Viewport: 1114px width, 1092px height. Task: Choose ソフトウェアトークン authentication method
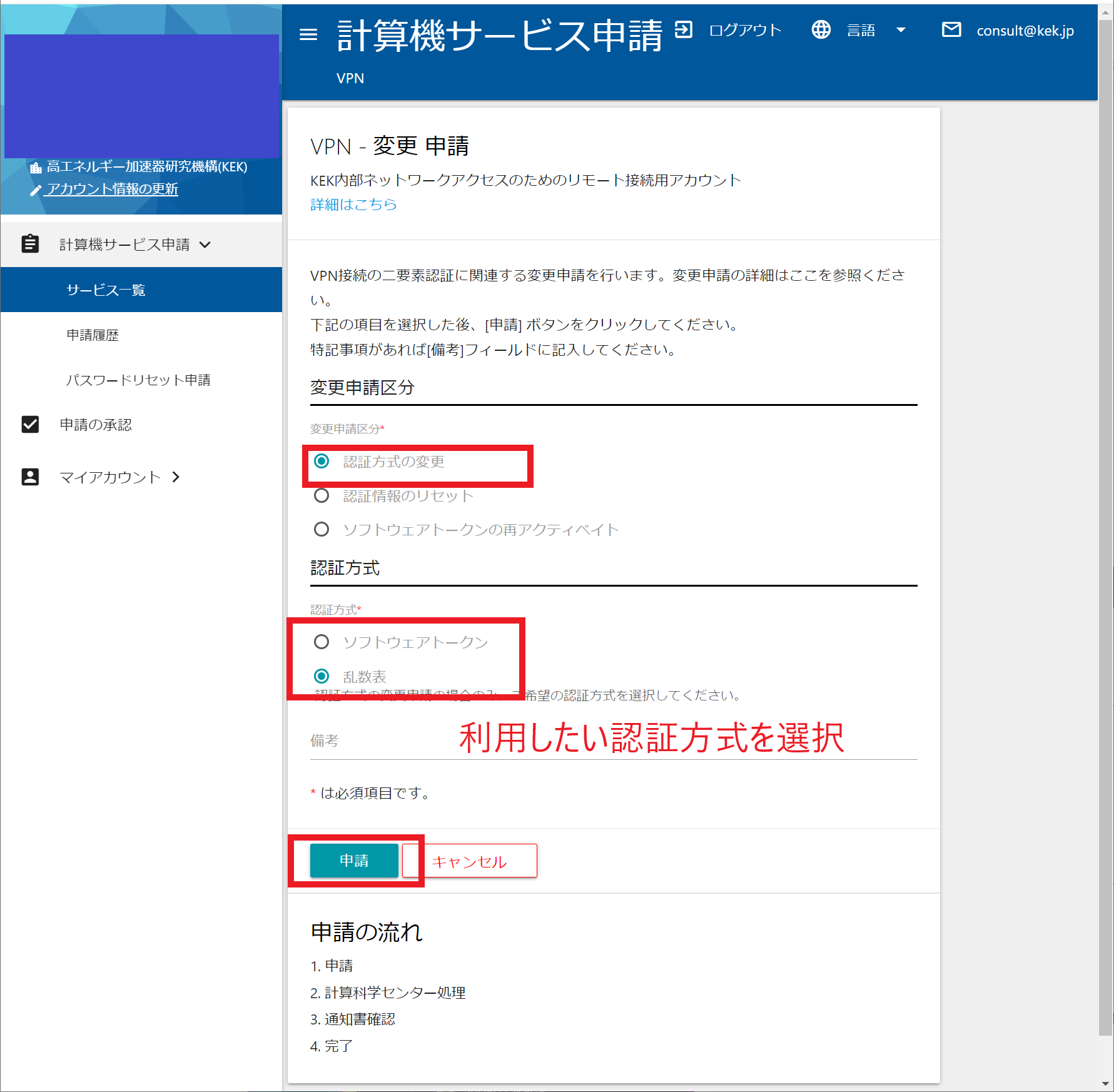[322, 642]
